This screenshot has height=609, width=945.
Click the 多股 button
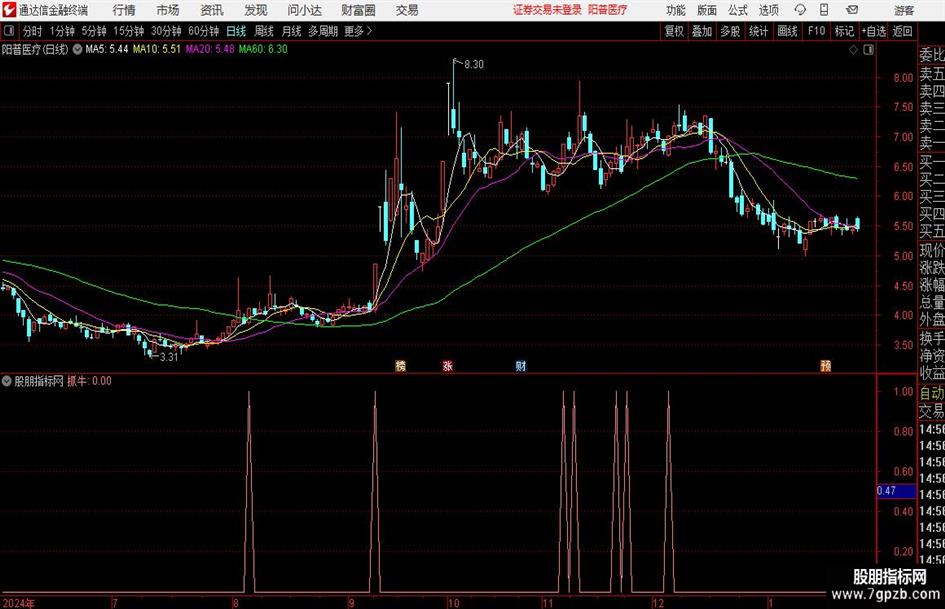coord(730,31)
